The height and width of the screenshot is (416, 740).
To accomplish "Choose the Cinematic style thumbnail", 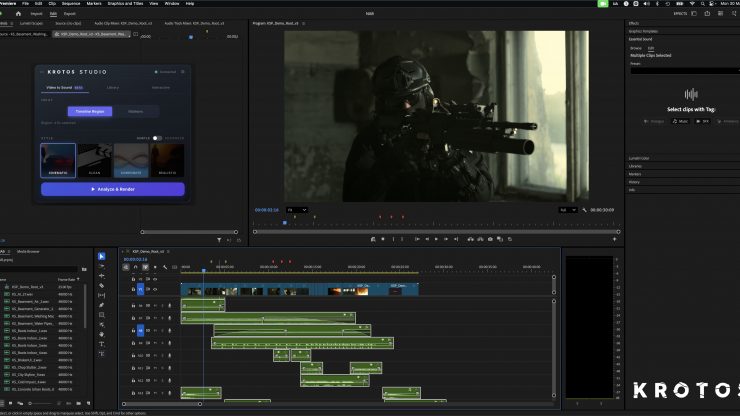I will [58, 161].
